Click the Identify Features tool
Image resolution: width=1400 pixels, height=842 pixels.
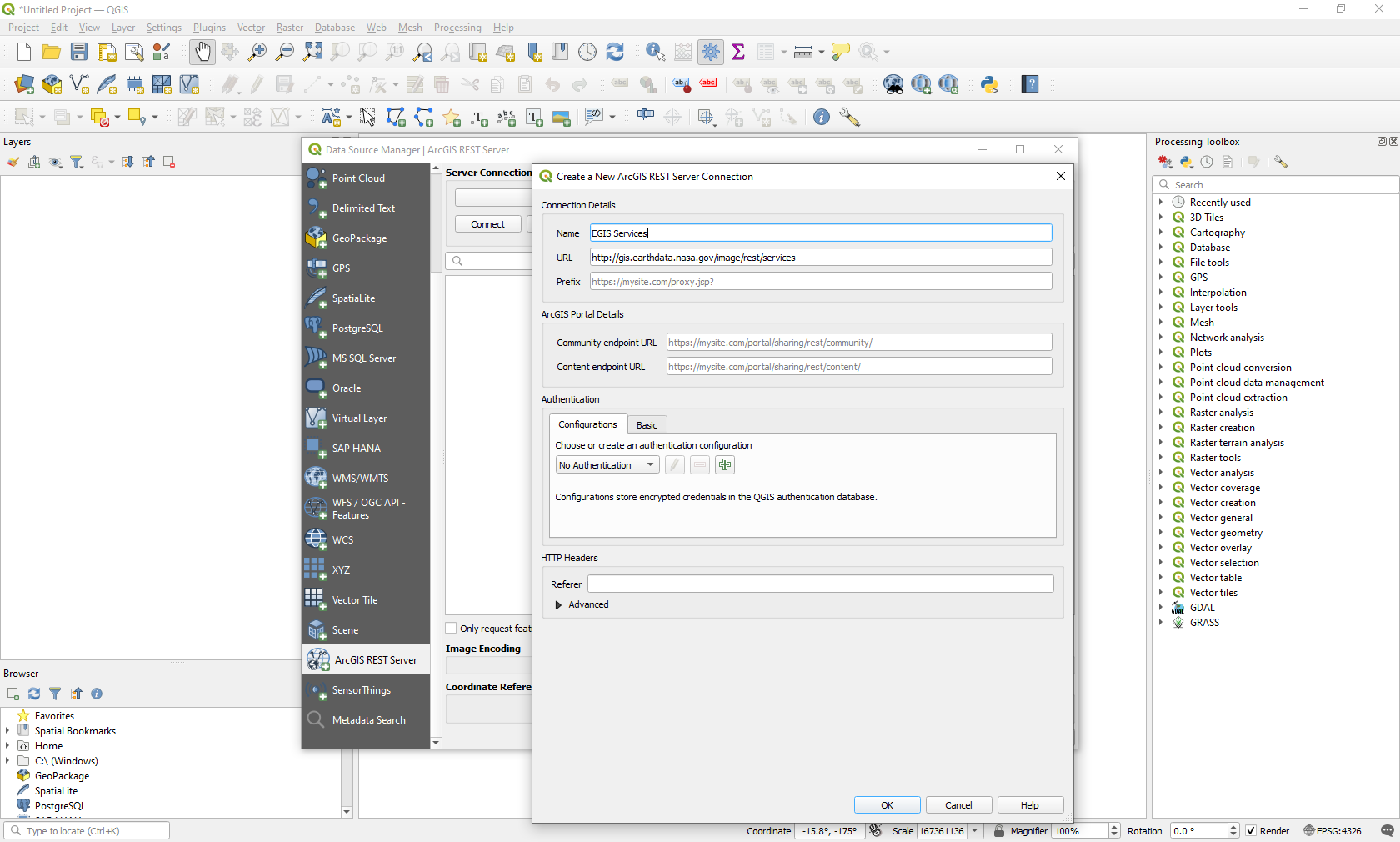pos(655,52)
